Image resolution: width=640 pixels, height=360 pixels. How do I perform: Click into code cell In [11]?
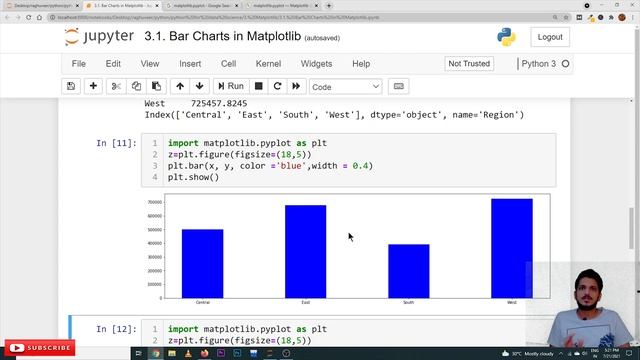coord(349,160)
